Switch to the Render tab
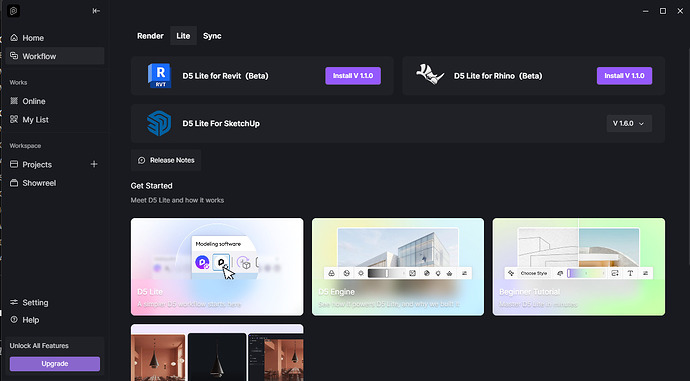The height and width of the screenshot is (381, 690). point(150,36)
